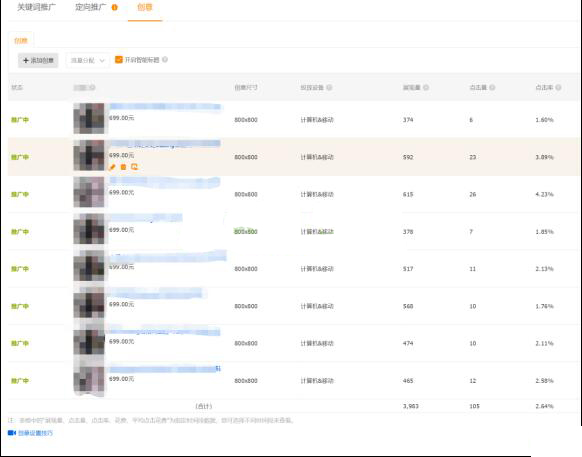Viewport: 582px width, 457px height.
Task: Click the creative thumbnail in the 378 impressions row
Action: coord(89,229)
